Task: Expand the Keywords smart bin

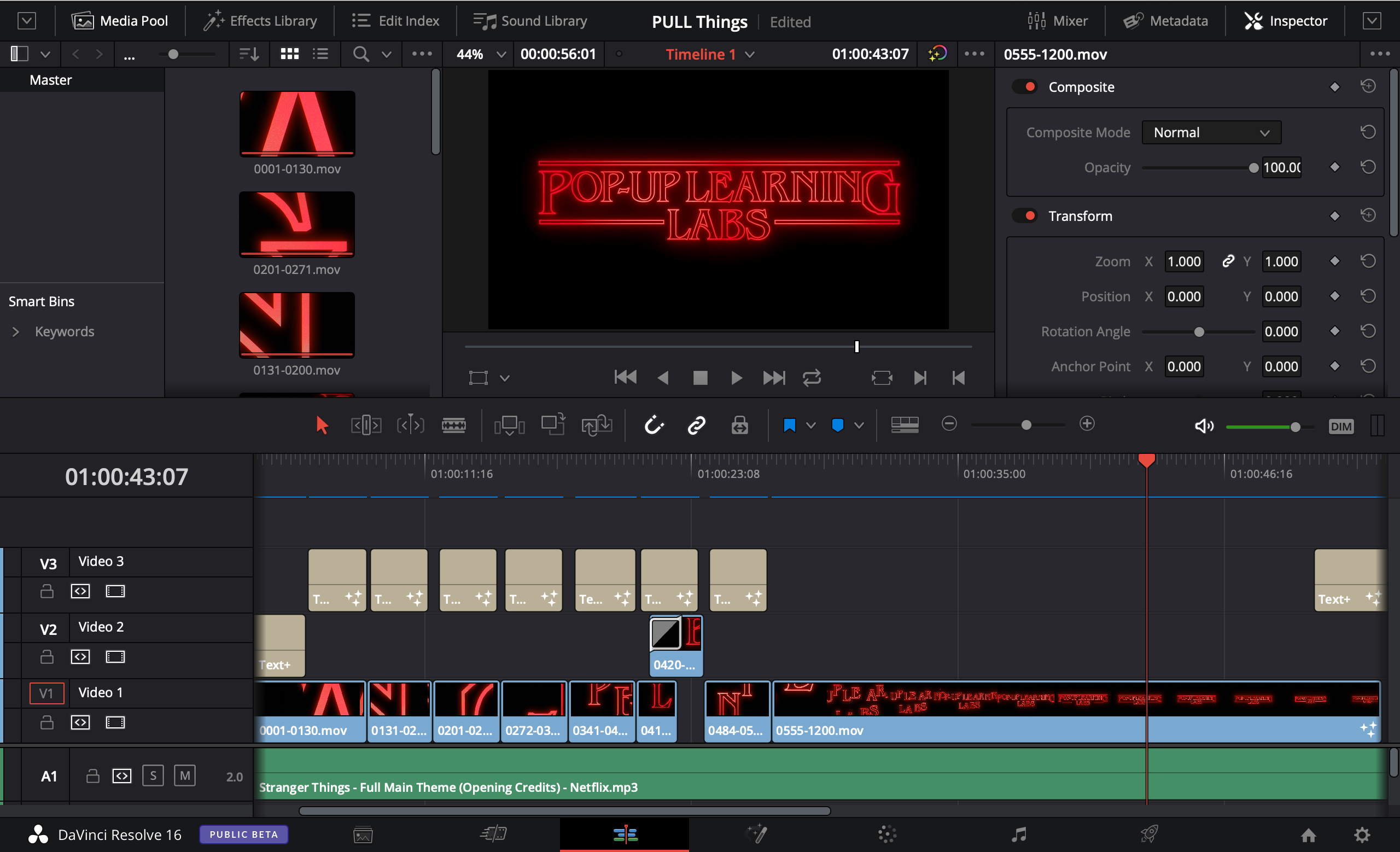Action: 14,330
